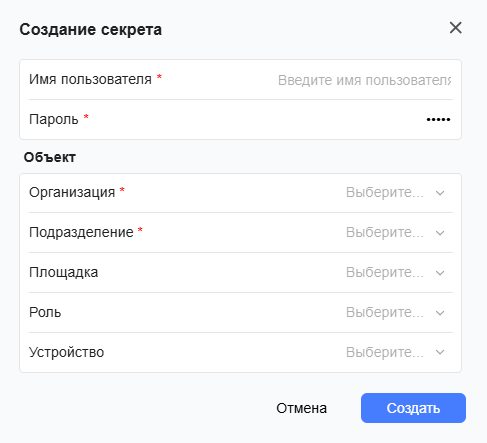Open the Подразделение dropdown
The height and width of the screenshot is (443, 487).
[x=395, y=233]
